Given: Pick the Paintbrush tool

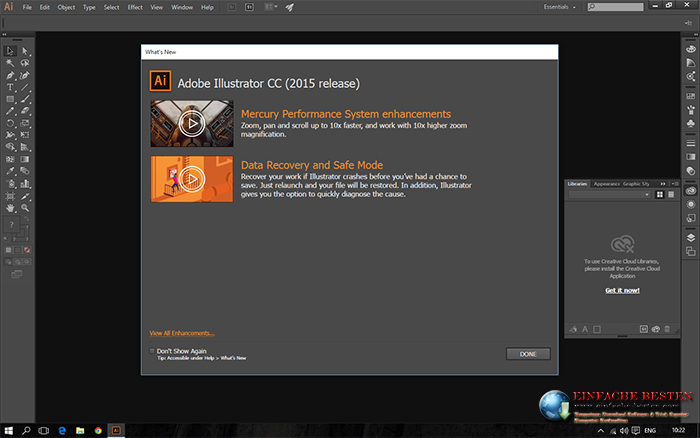Looking at the screenshot, I should (25, 99).
